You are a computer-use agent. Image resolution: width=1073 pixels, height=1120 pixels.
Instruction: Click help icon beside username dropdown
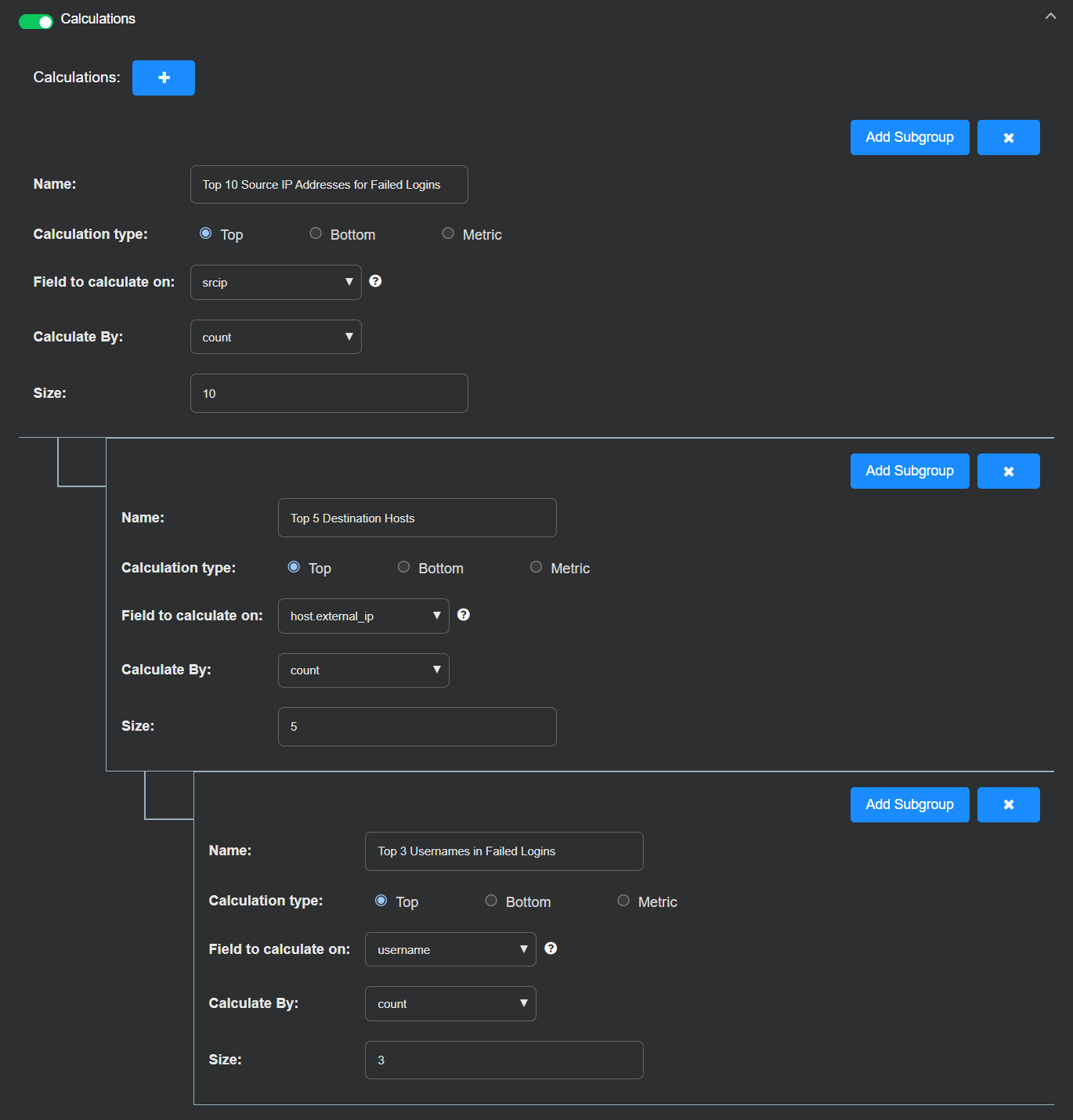551,948
